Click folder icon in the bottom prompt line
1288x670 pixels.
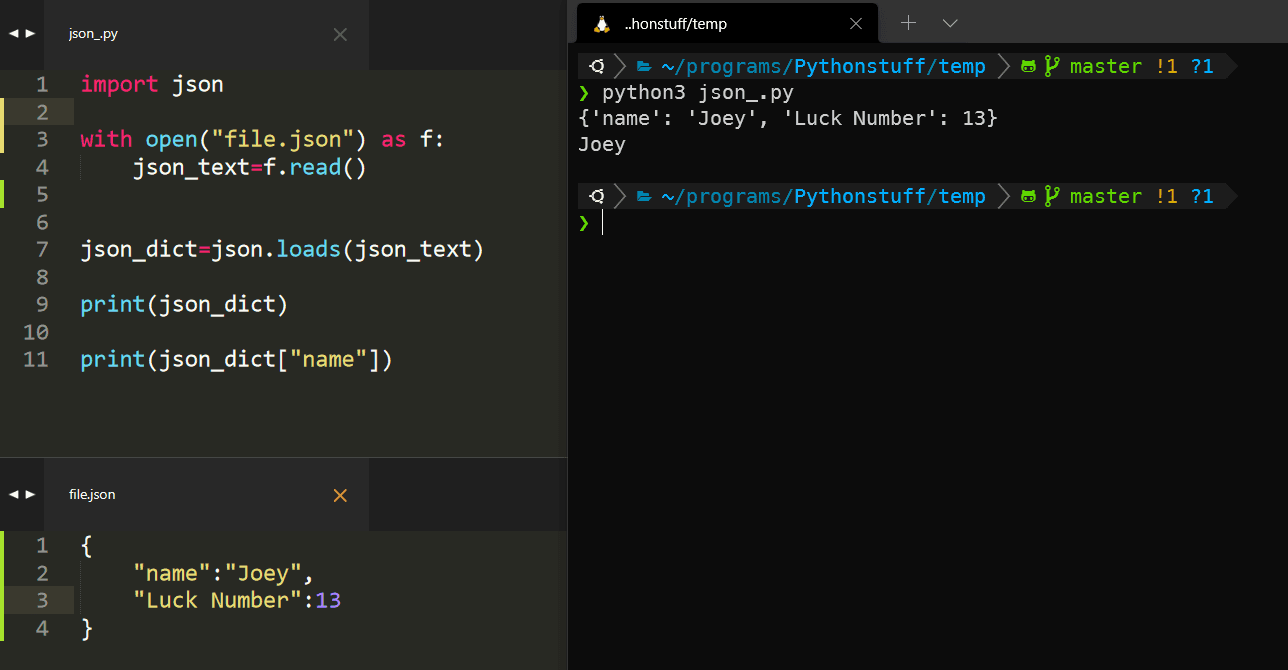(644, 197)
